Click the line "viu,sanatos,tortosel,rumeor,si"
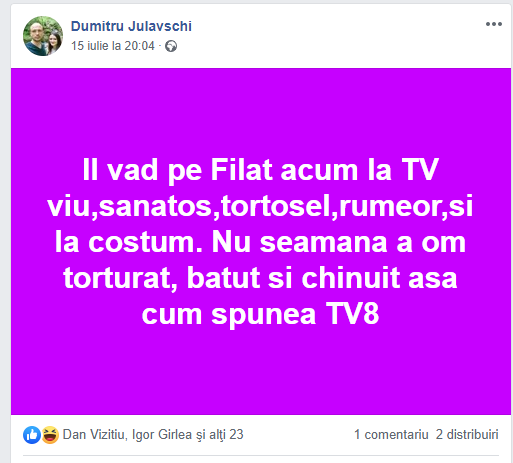This screenshot has height=463, width=513. (260, 206)
